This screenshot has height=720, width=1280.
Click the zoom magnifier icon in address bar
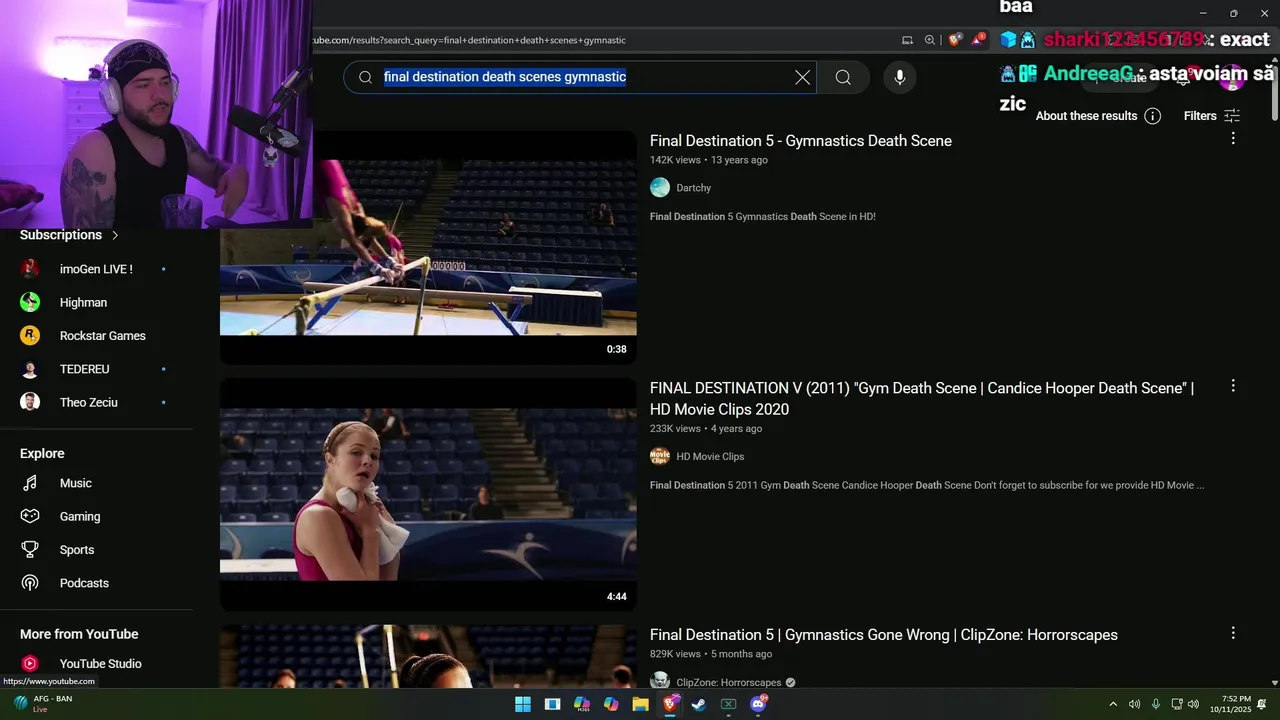(930, 40)
